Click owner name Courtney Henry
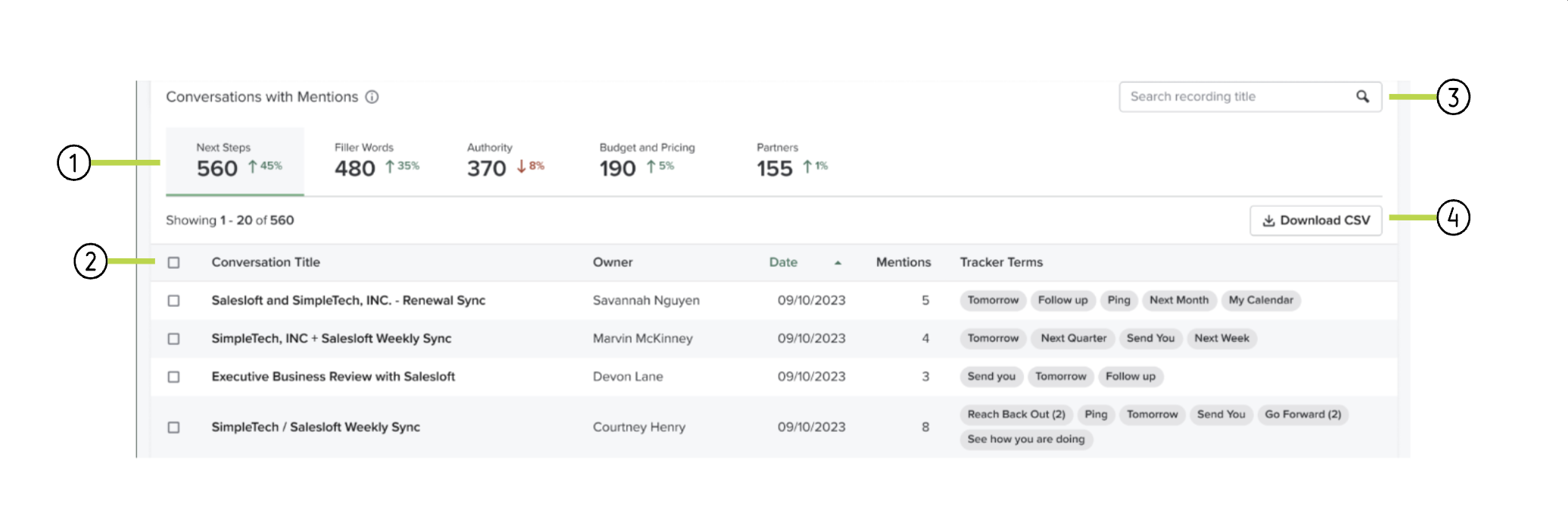Image resolution: width=1568 pixels, height=509 pixels. coord(639,427)
